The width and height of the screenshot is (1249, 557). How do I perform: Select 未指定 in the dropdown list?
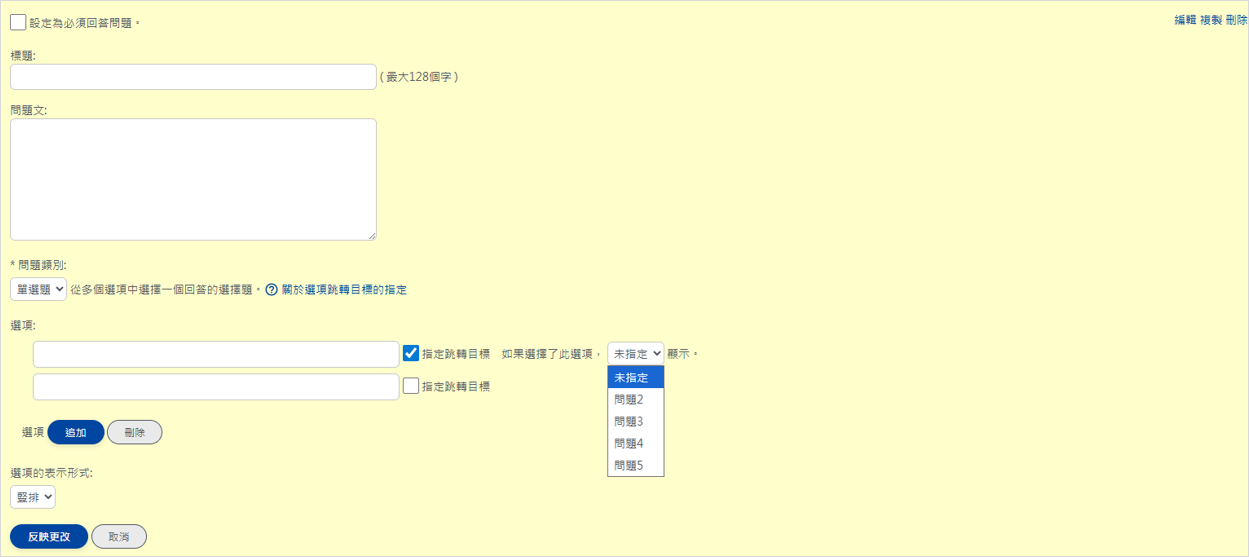click(635, 377)
